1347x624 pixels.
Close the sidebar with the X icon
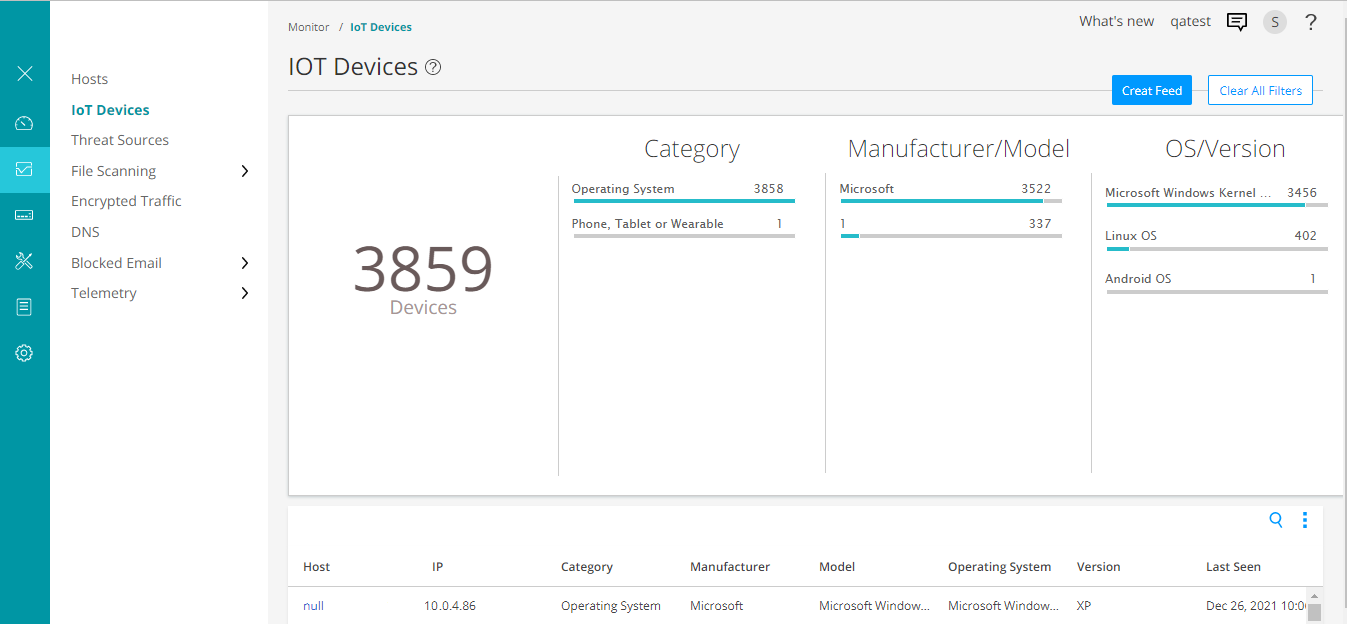25,74
